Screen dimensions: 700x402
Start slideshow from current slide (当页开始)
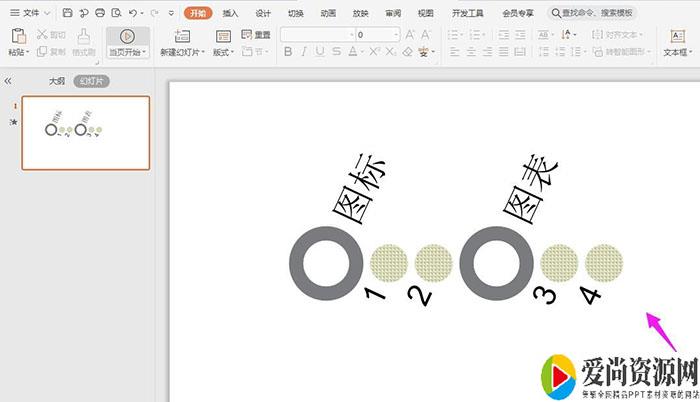[x=127, y=41]
